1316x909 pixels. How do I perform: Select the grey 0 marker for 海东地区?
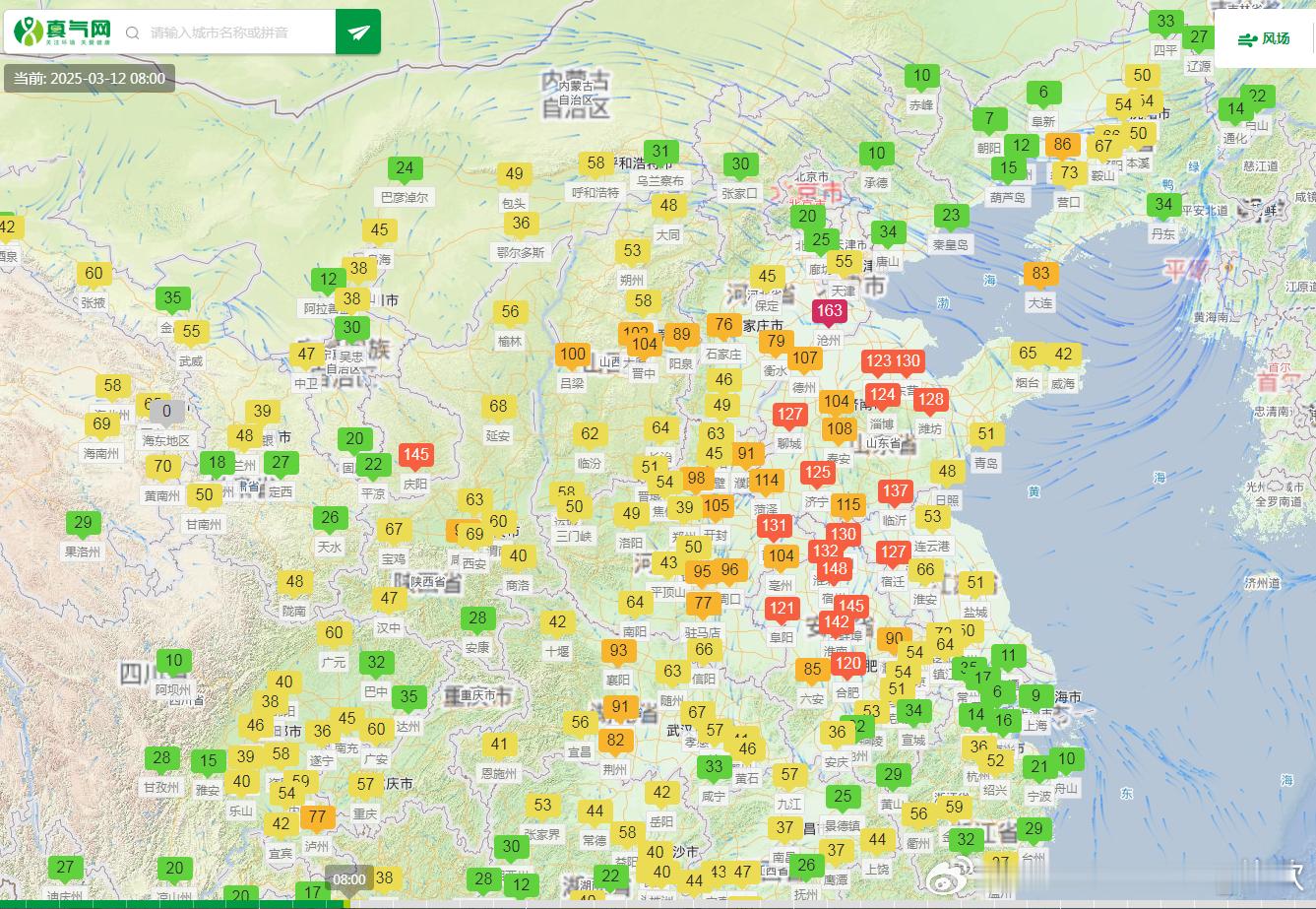click(166, 413)
